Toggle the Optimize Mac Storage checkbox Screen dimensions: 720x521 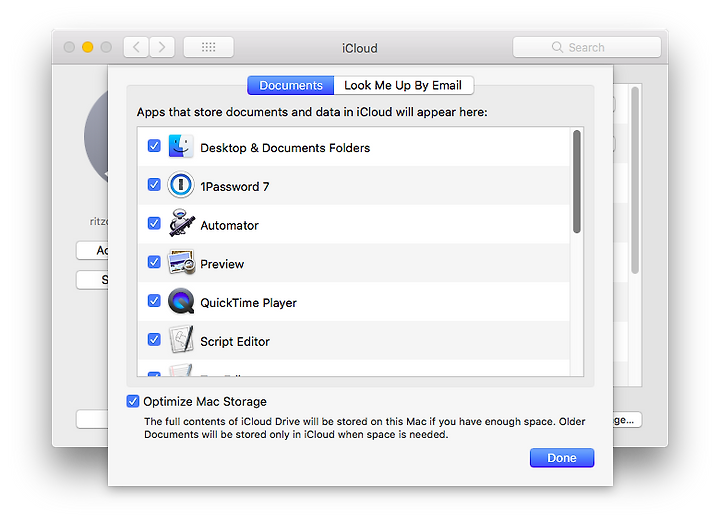click(133, 401)
